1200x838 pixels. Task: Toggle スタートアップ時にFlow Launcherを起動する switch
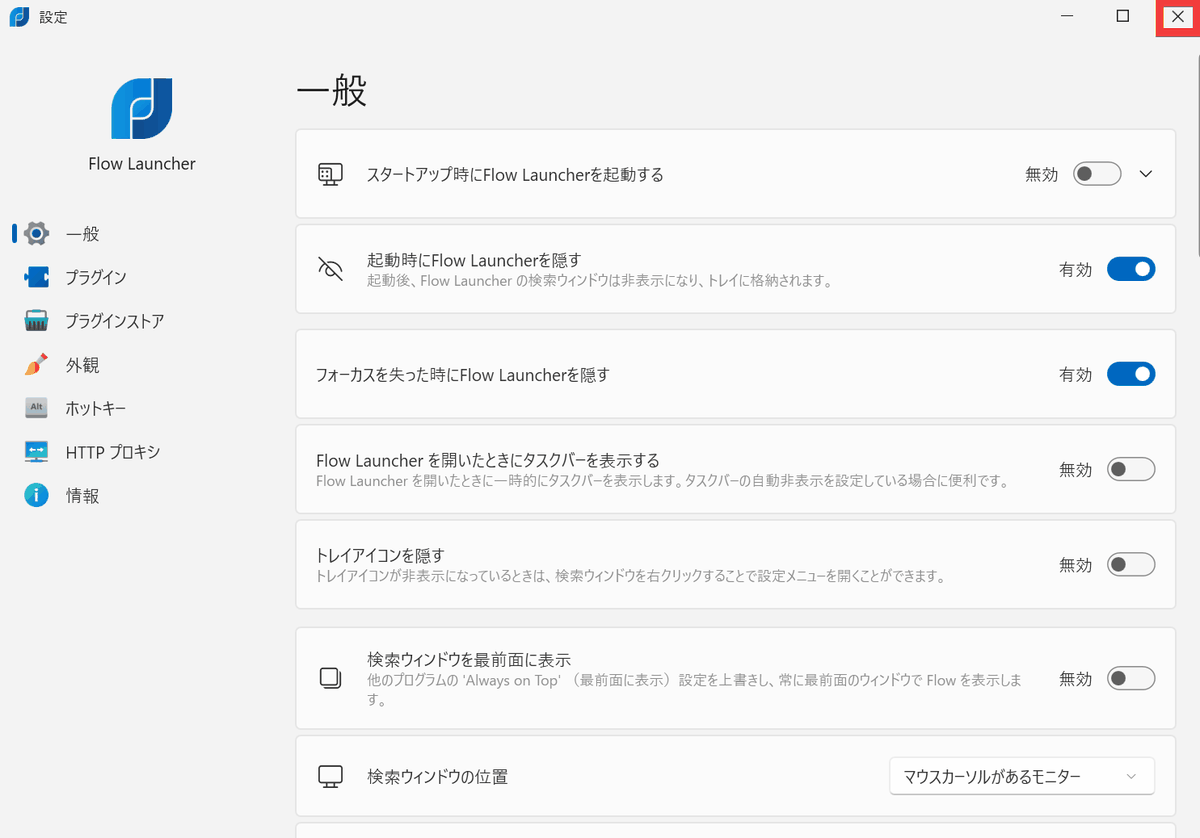1097,174
